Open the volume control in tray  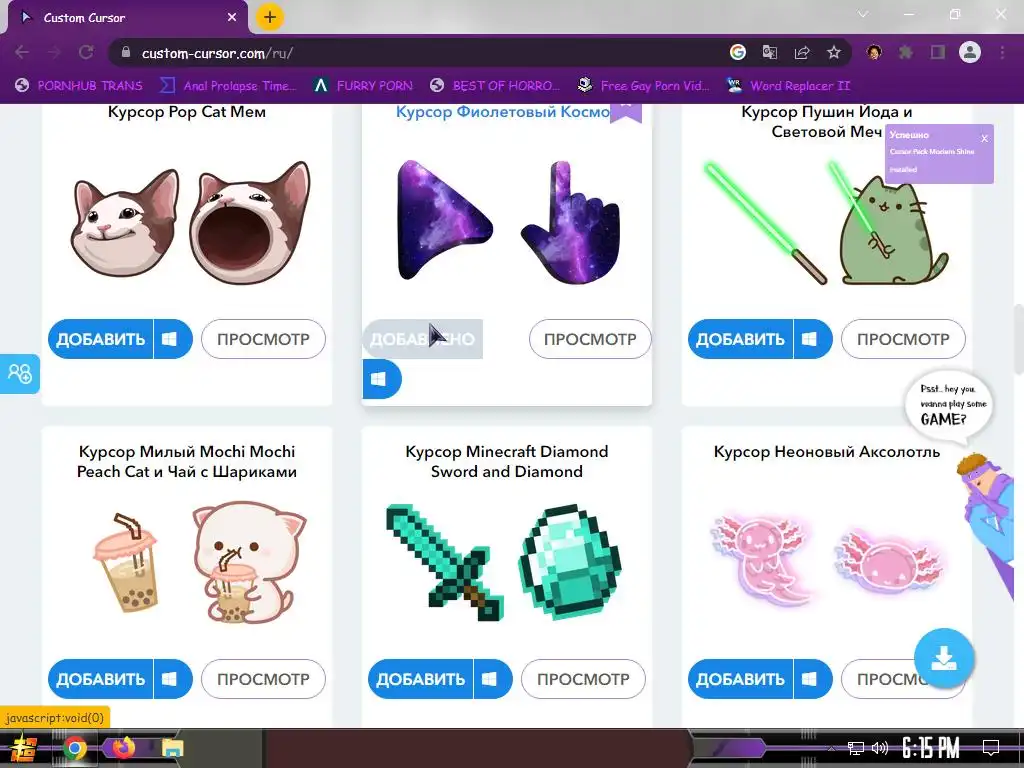(x=880, y=748)
